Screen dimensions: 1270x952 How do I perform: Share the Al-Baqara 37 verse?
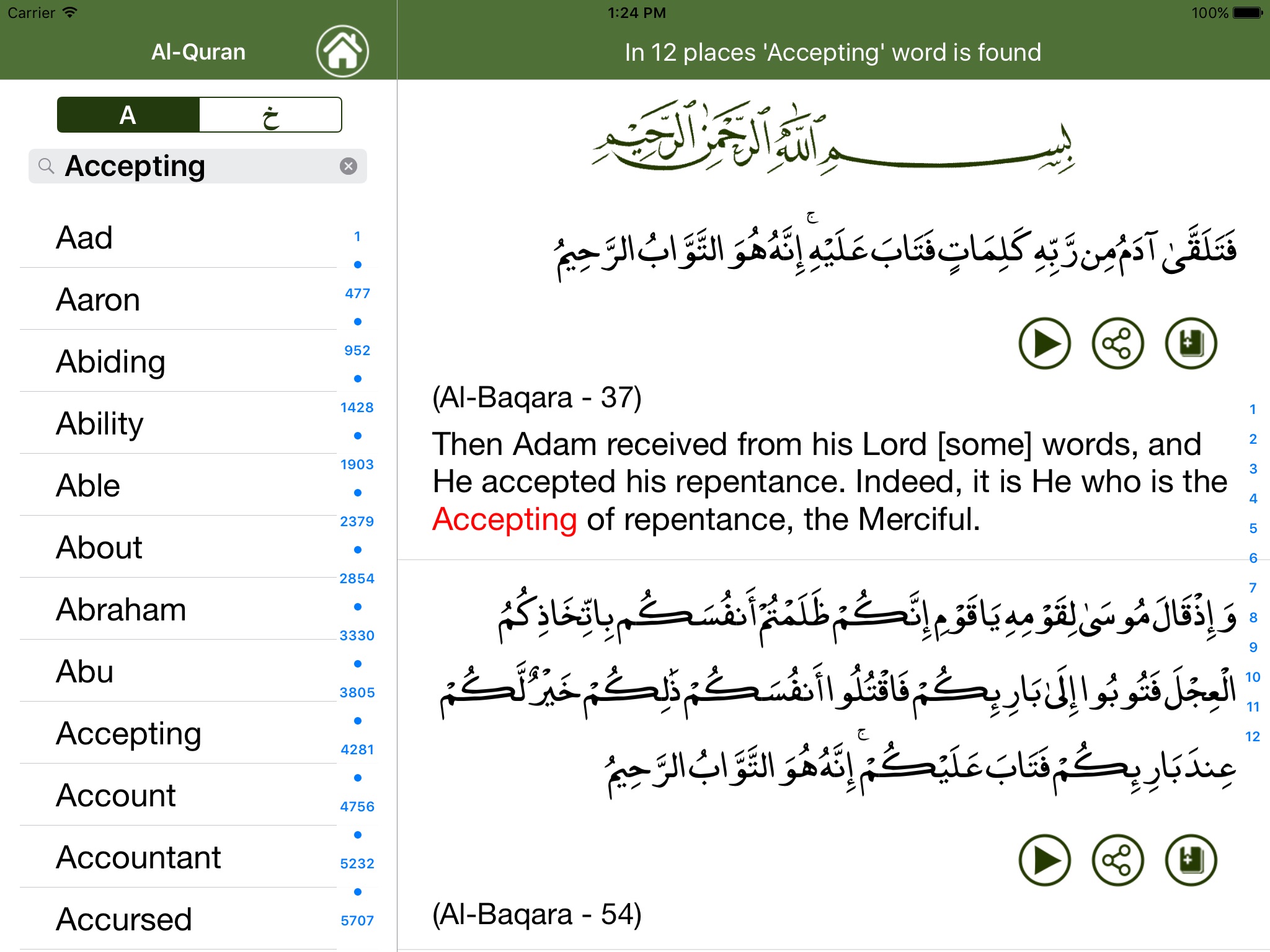coord(1117,343)
